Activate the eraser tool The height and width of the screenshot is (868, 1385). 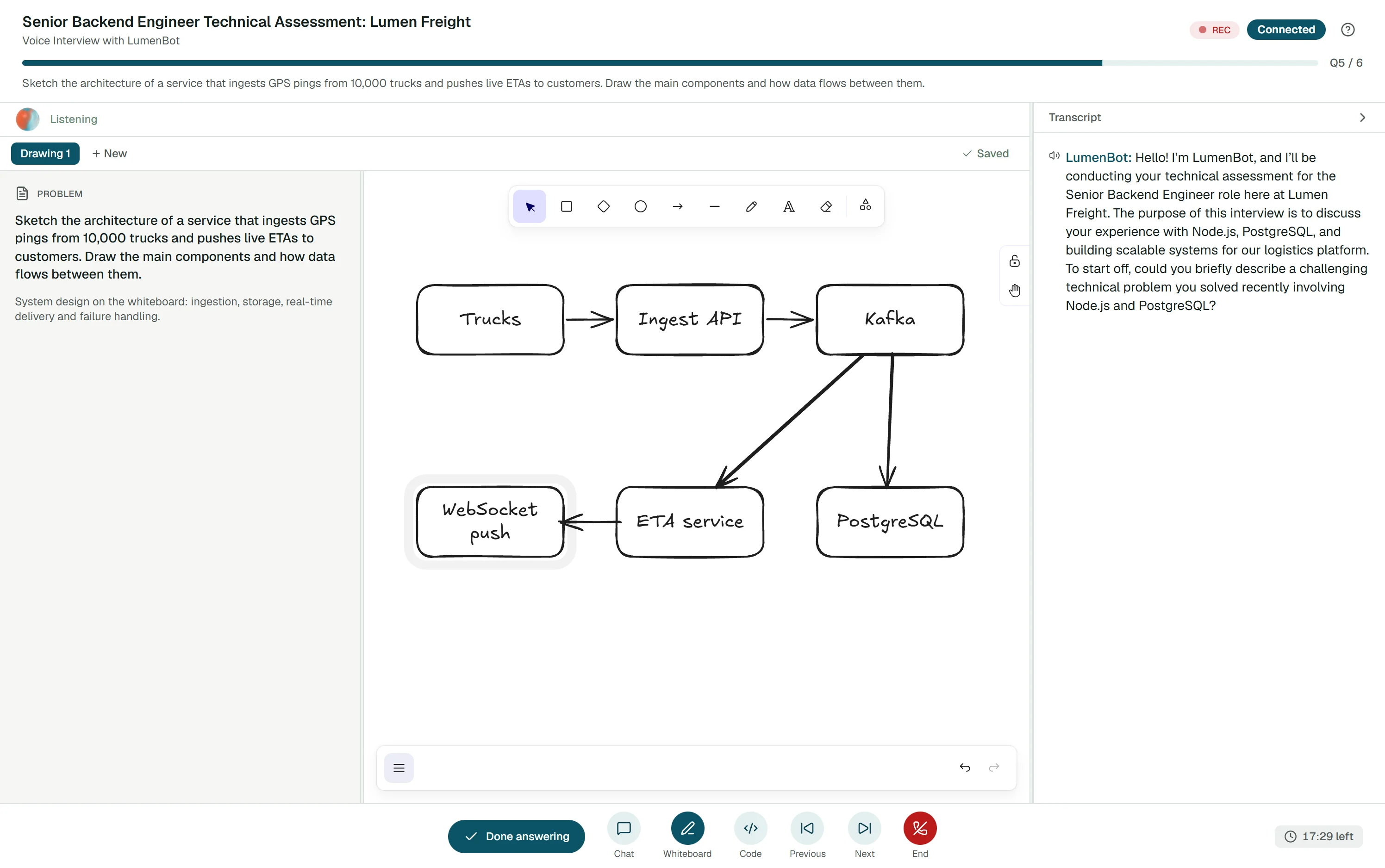(x=826, y=207)
